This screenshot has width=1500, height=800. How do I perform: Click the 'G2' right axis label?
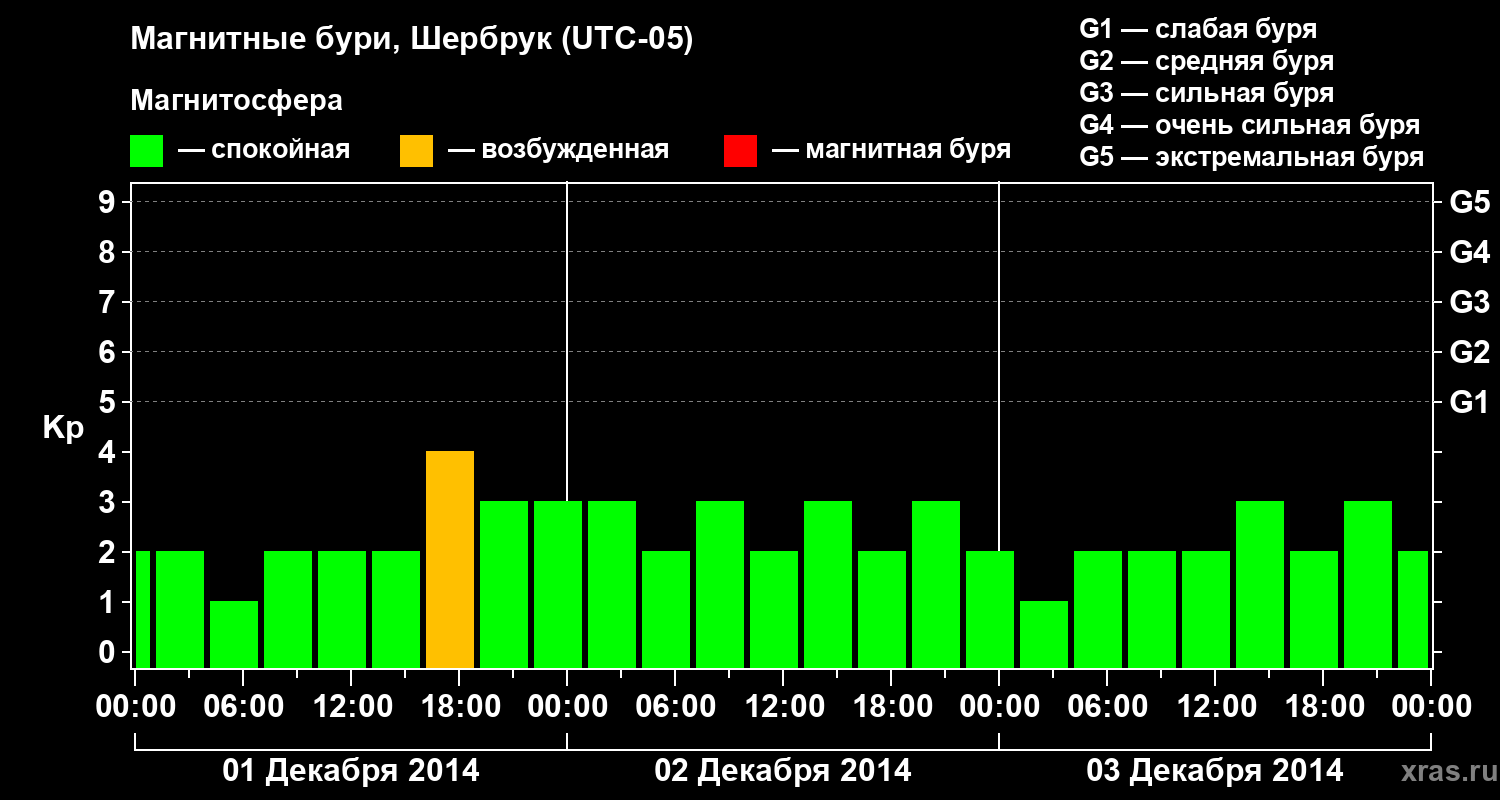(x=1469, y=352)
